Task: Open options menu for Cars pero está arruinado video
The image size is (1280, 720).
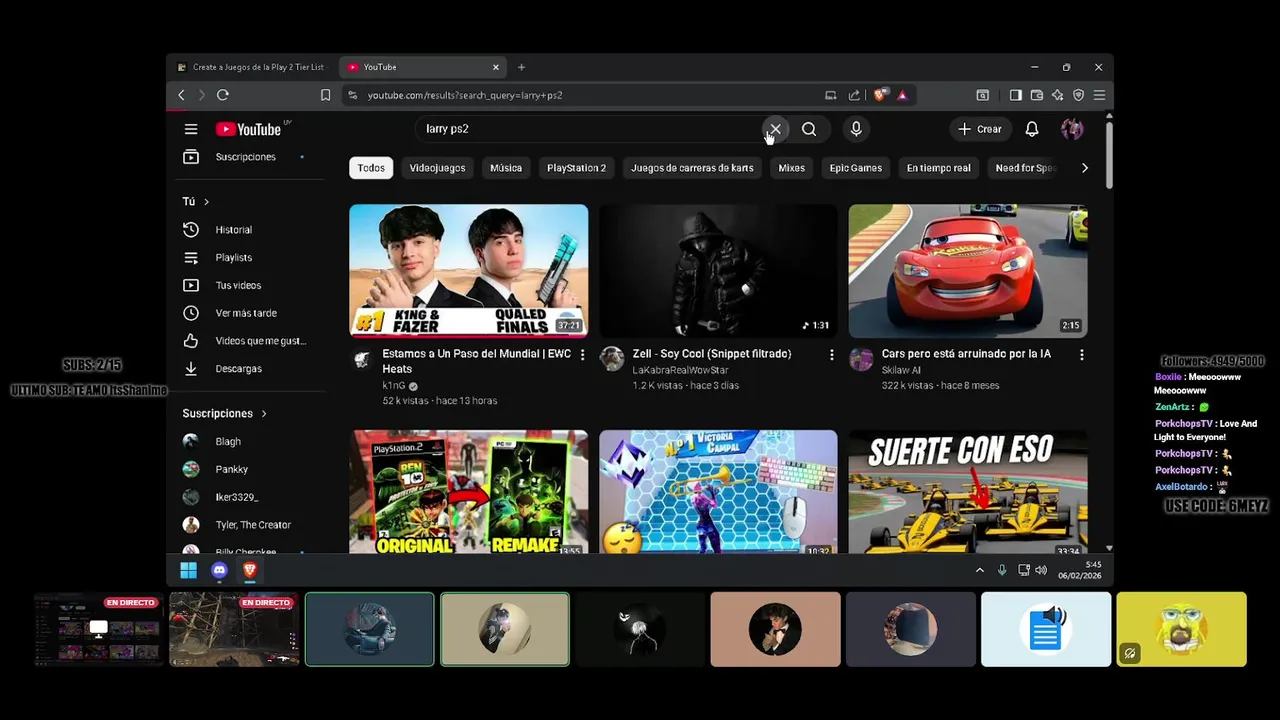Action: coord(1081,355)
